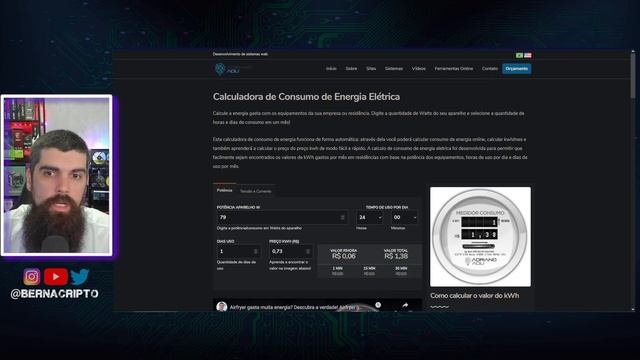
Task: Click the blue Orçamento button
Action: coord(516,69)
